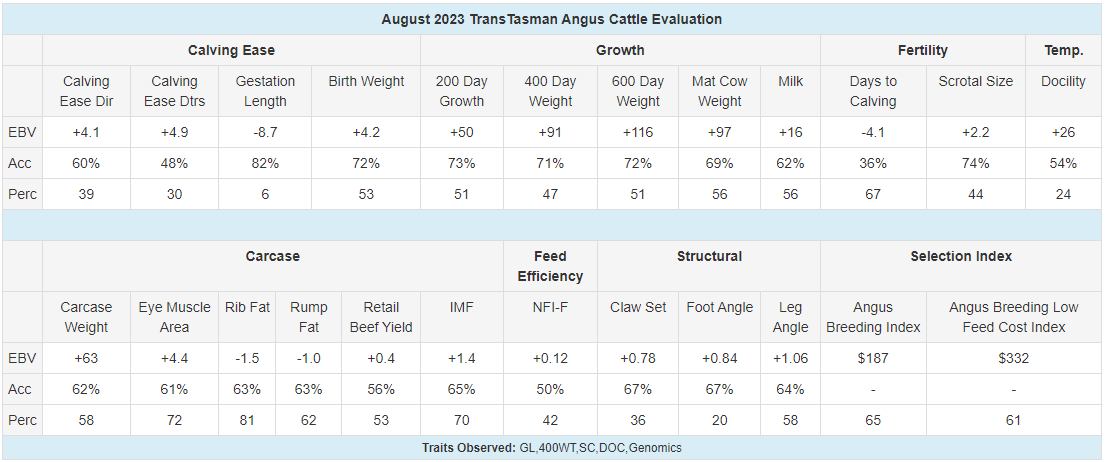Click the Retail Beef Yield header
The height and width of the screenshot is (462, 1105).
[x=381, y=317]
